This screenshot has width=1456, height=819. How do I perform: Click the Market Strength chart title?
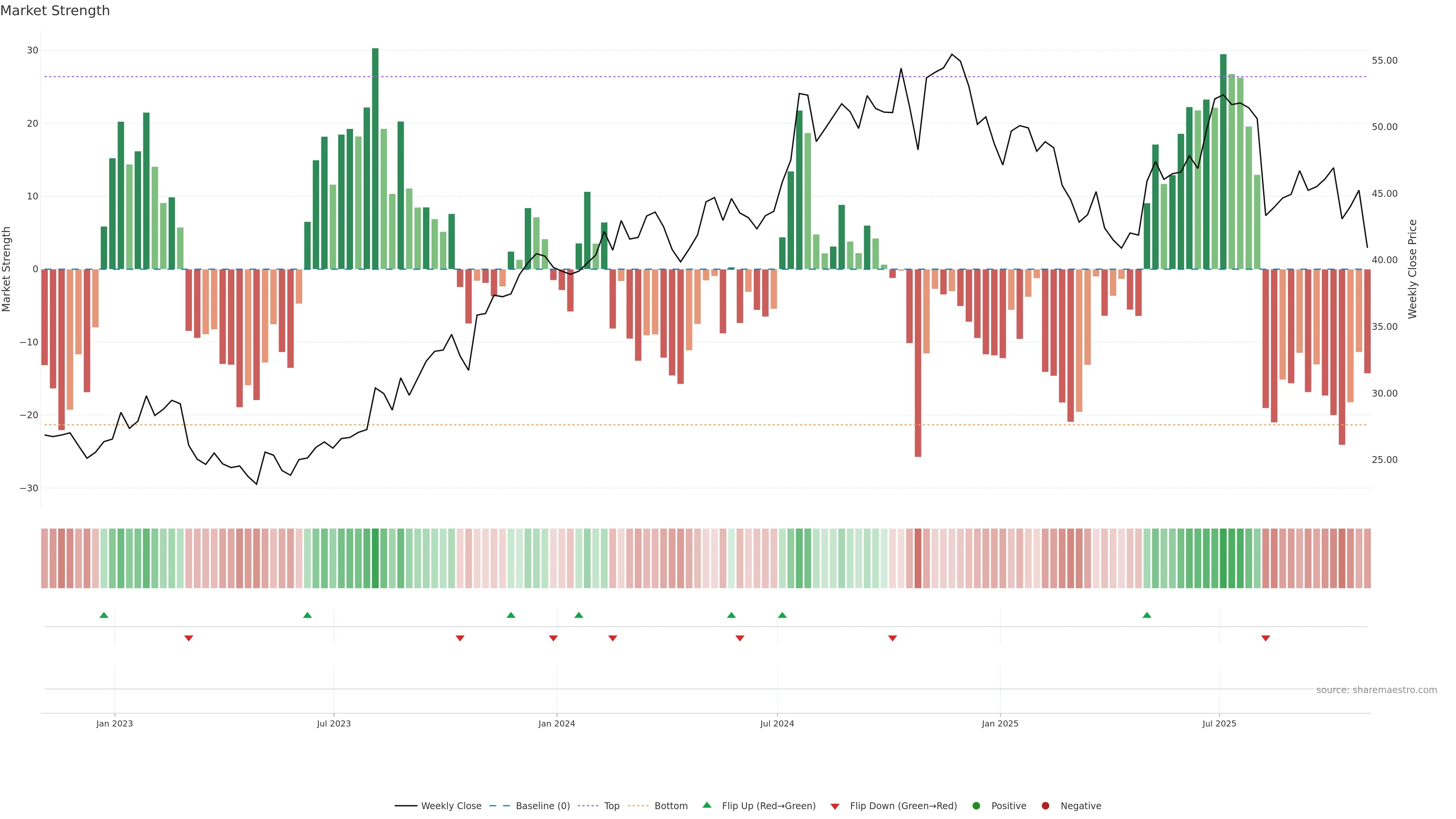click(55, 11)
